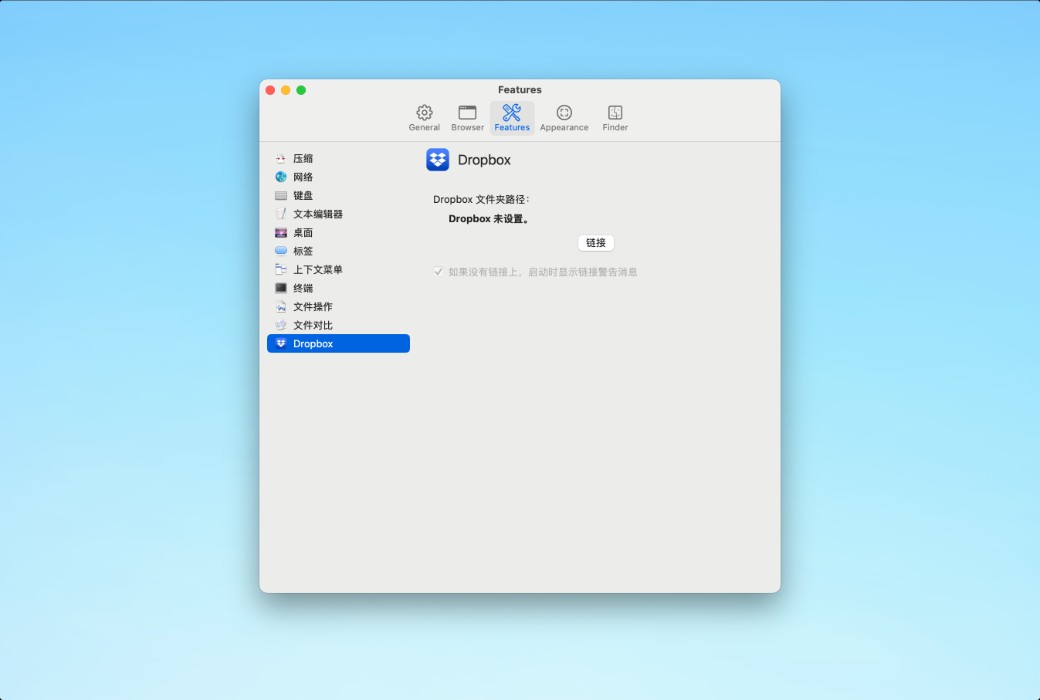Select 桌面 in the sidebar list

[338, 233]
